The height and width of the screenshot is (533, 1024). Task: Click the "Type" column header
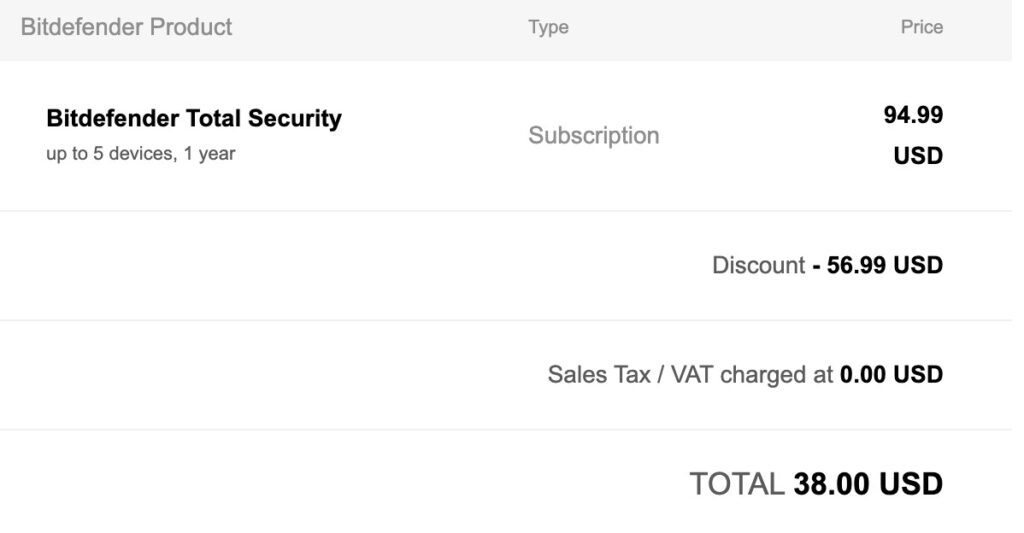(x=548, y=28)
